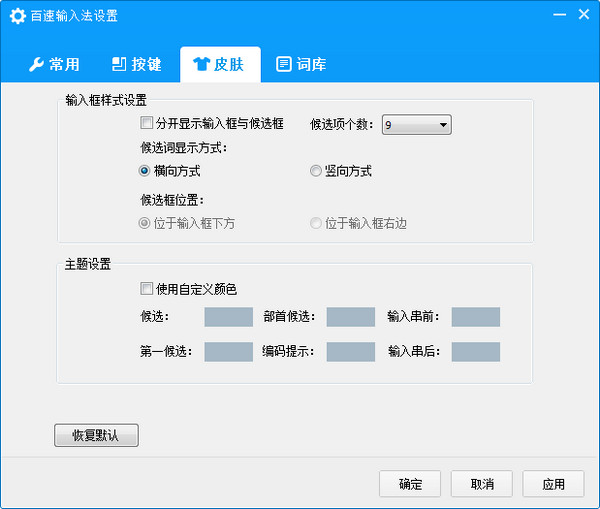Viewport: 600px width, 509px height.
Task: Check 使用自定义颜色 option
Action: click(147, 290)
